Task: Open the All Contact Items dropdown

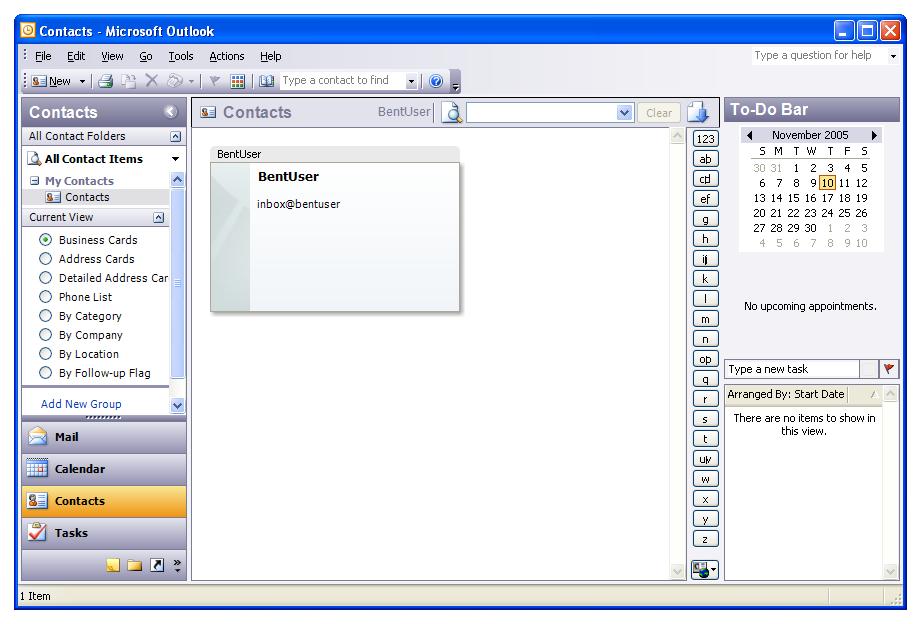Action: (175, 159)
